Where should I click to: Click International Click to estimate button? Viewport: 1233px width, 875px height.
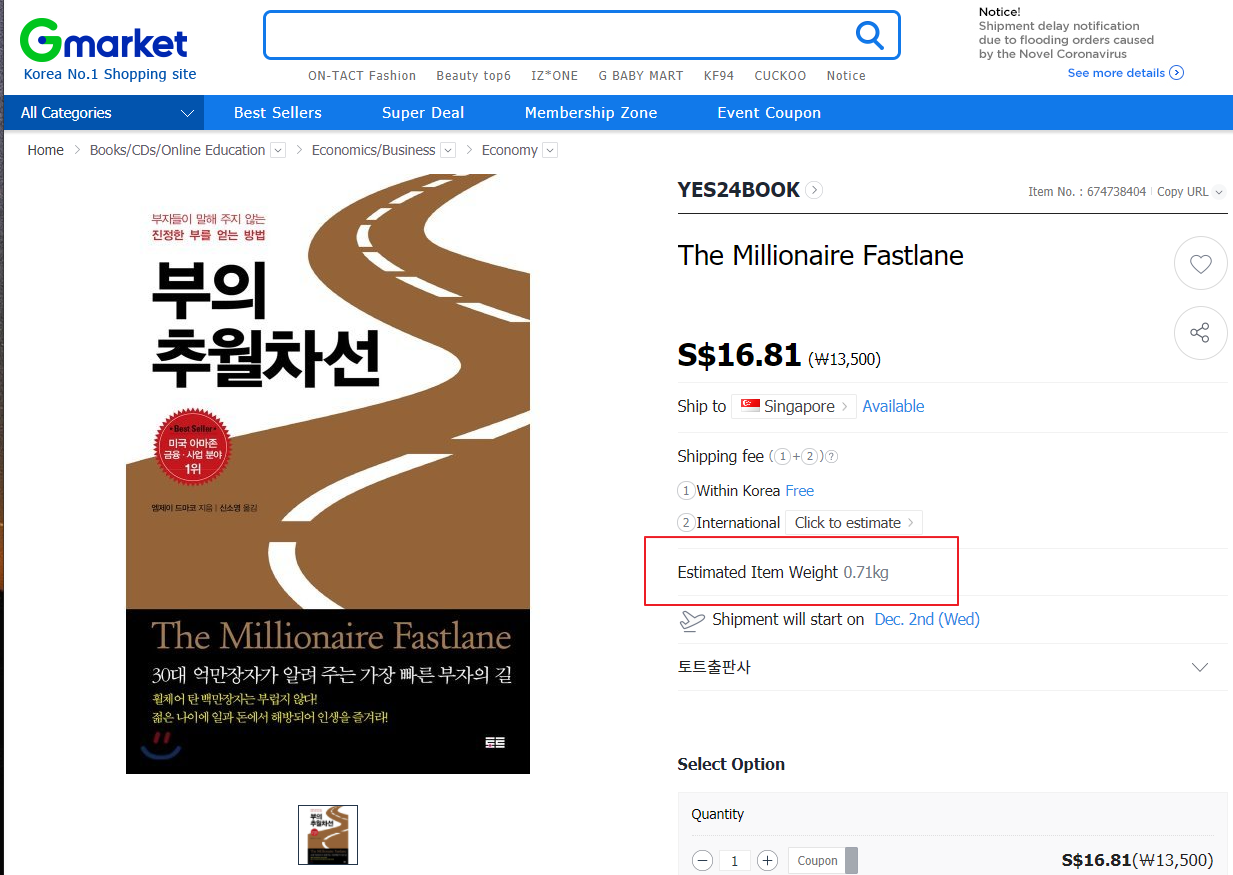pos(854,523)
